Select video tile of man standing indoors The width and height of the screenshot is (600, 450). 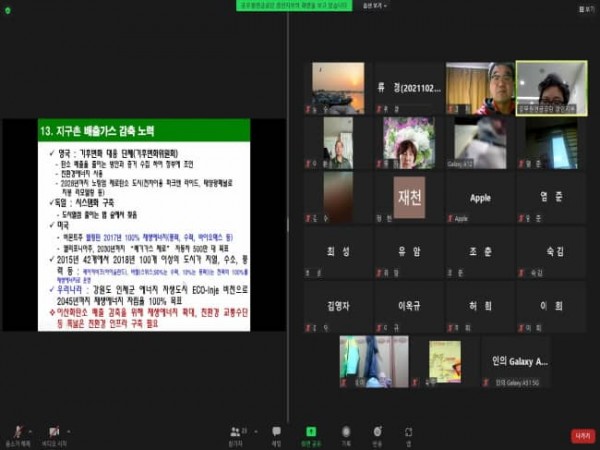click(338, 143)
